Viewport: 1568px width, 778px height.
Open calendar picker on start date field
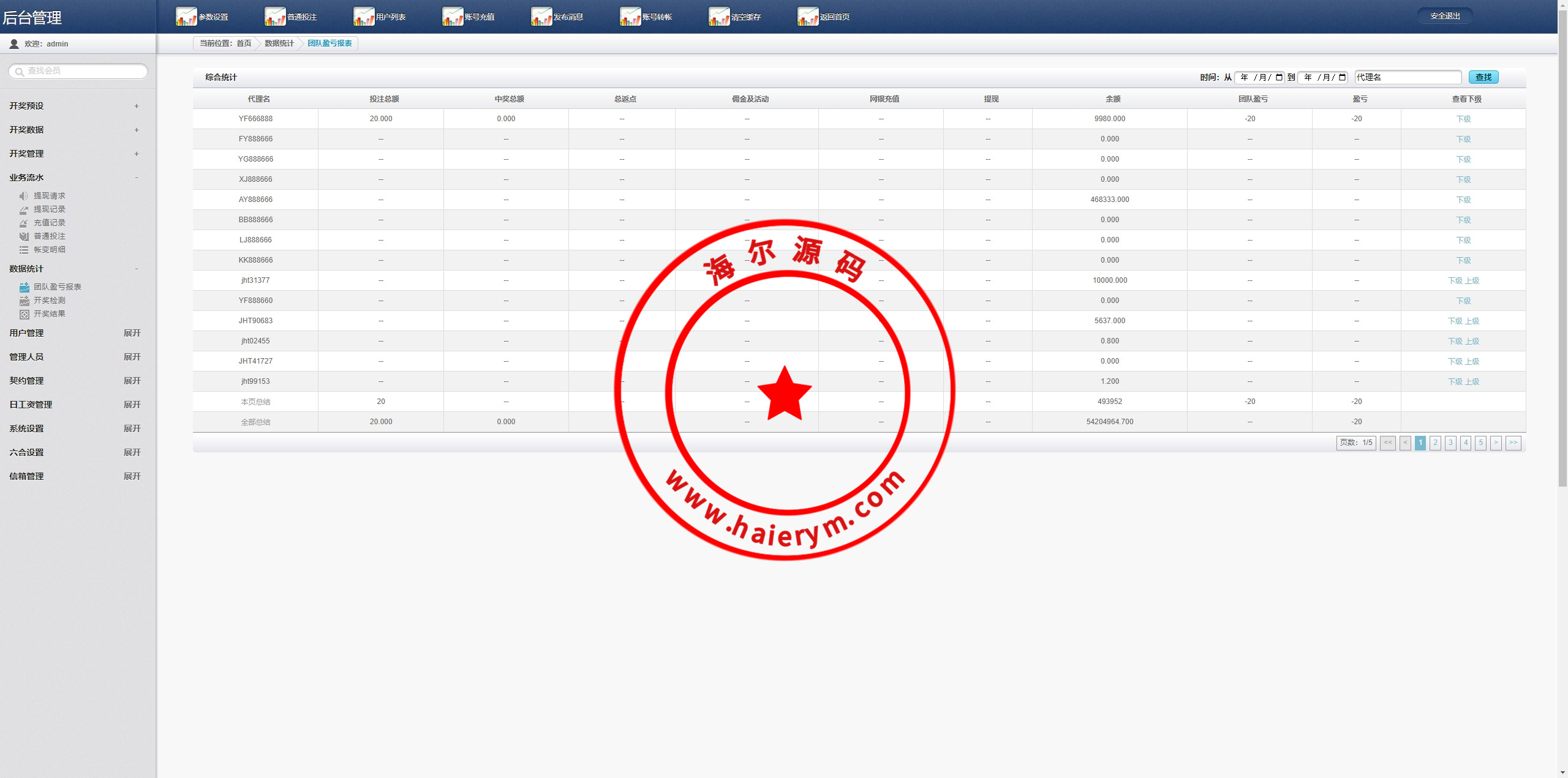tap(1279, 77)
